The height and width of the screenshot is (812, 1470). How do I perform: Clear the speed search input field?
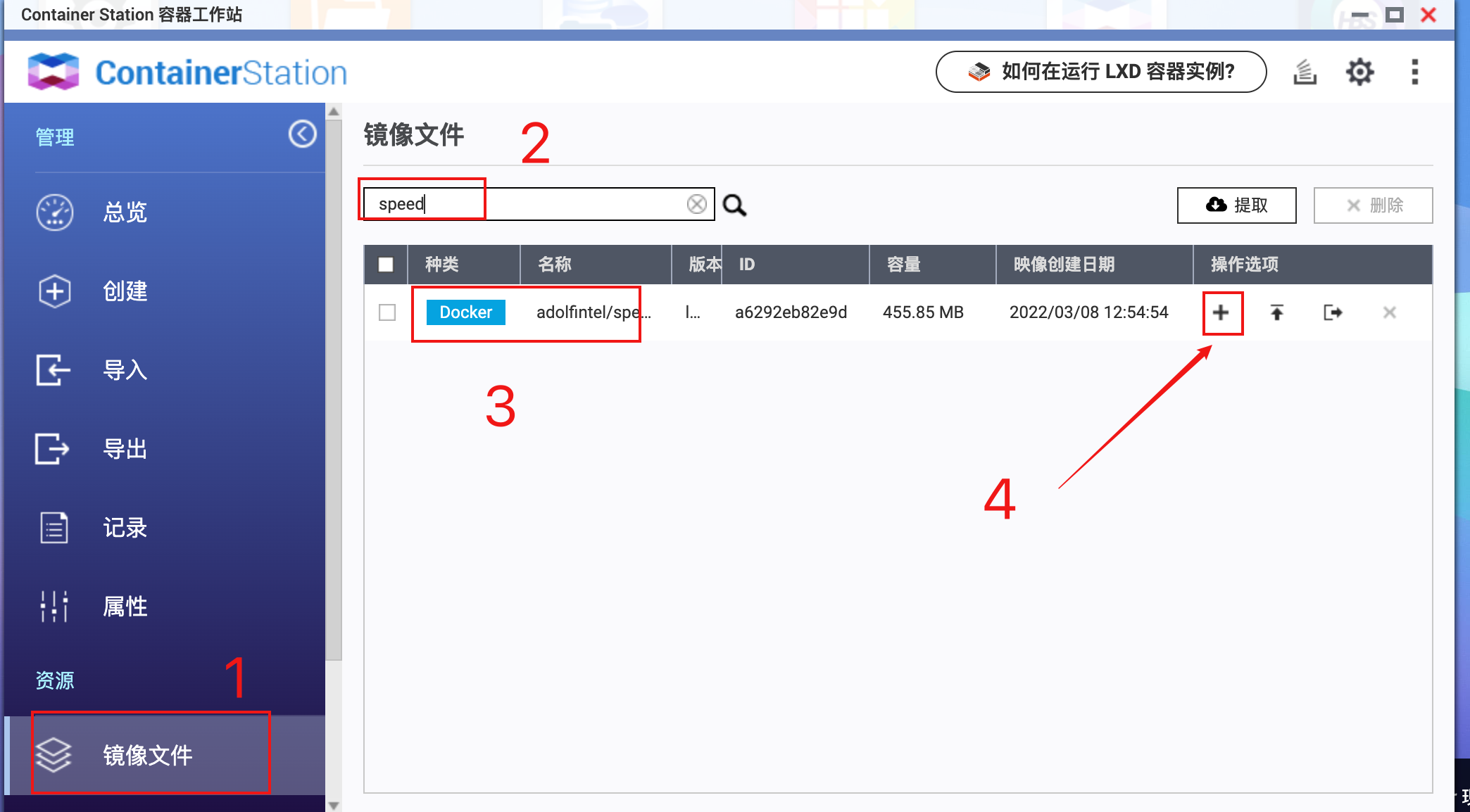coord(697,204)
